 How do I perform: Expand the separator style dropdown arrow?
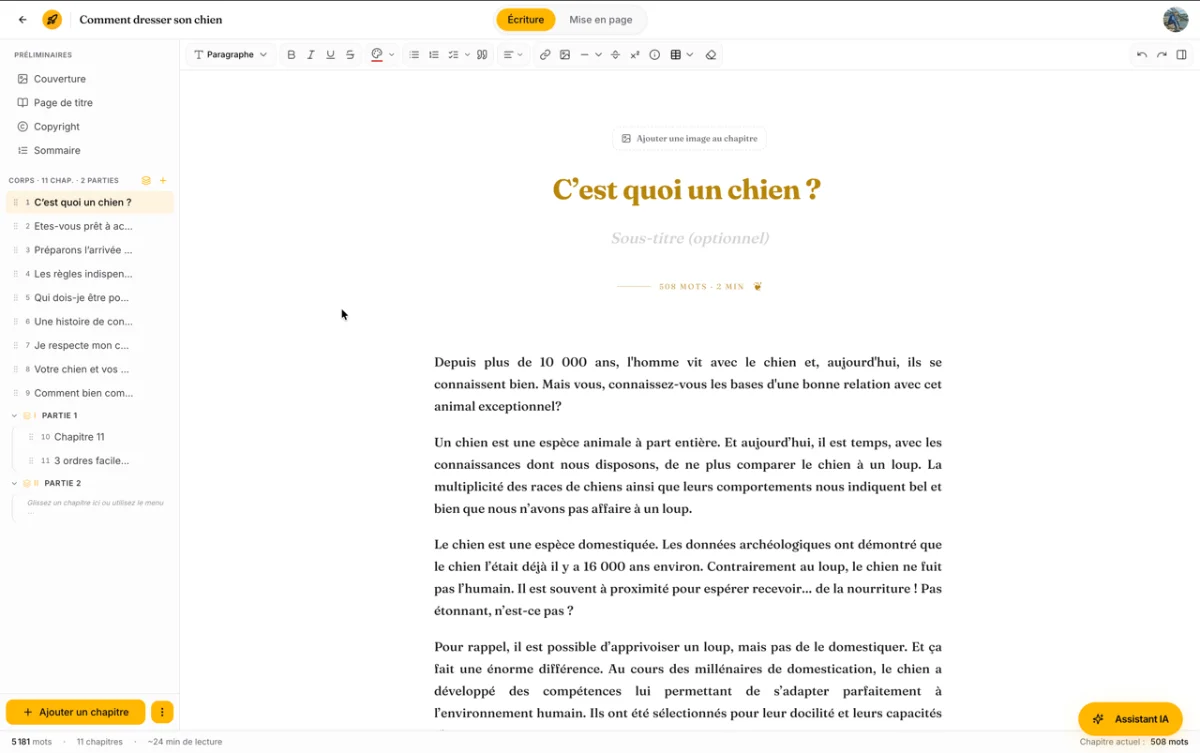coord(598,55)
